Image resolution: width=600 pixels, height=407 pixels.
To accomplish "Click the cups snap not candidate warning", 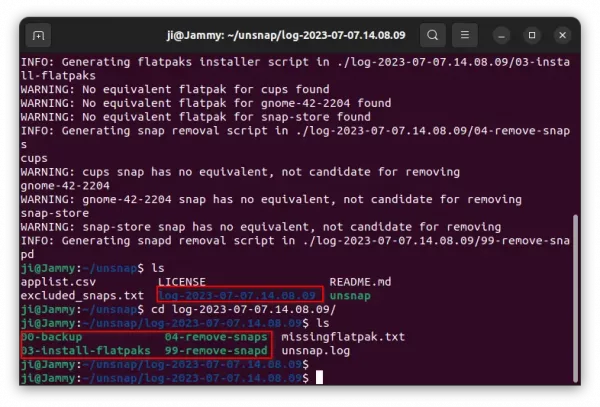I will (x=240, y=172).
